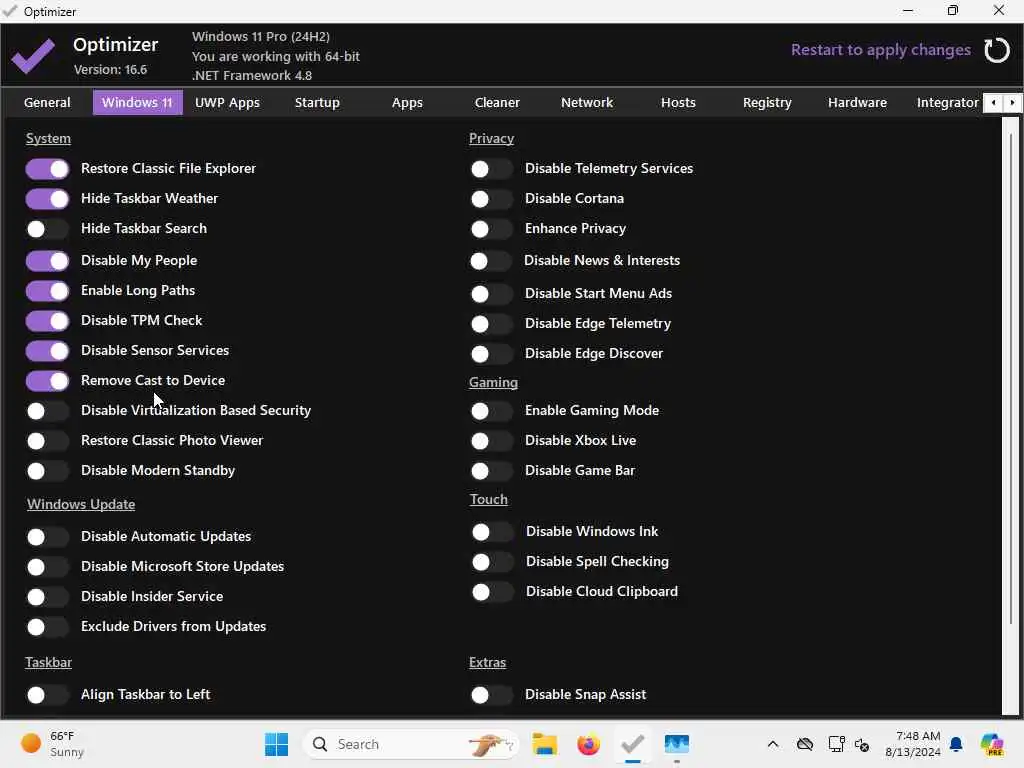The height and width of the screenshot is (768, 1024).
Task: Enable Hide Taskbar Search
Action: pos(47,229)
